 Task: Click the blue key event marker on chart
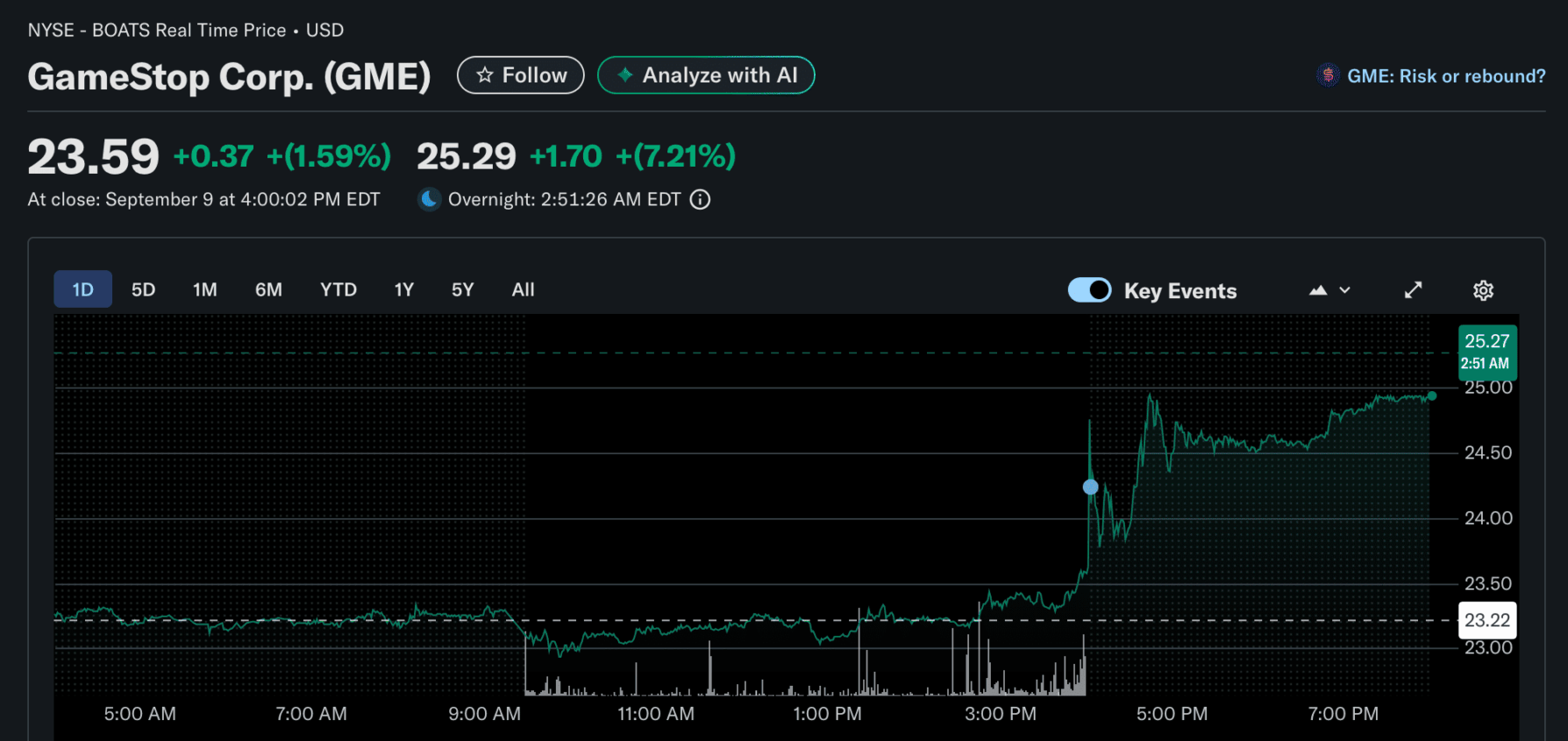[x=1090, y=487]
